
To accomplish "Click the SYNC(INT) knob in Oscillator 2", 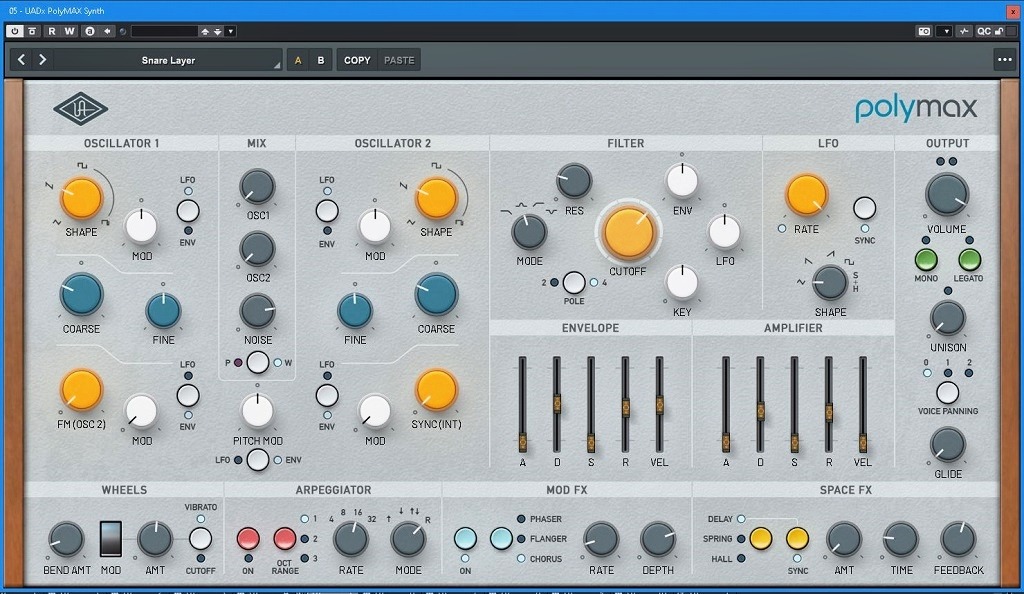I will point(436,390).
